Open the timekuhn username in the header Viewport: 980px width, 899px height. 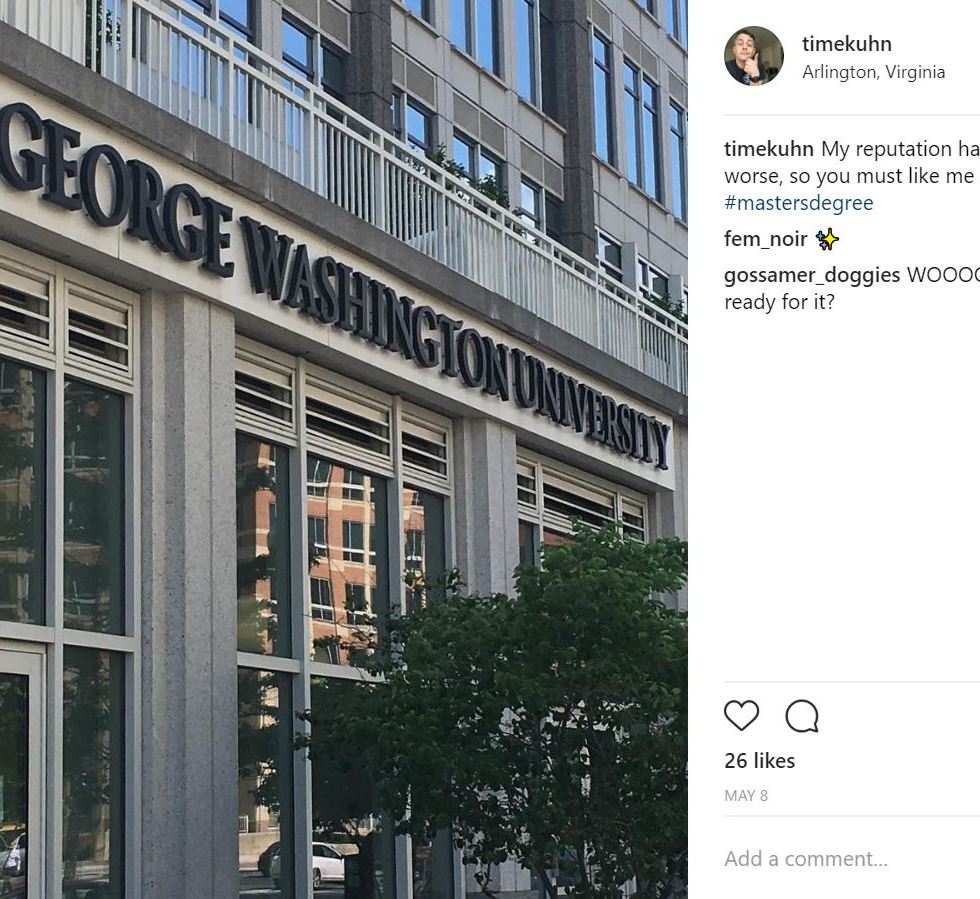point(846,44)
